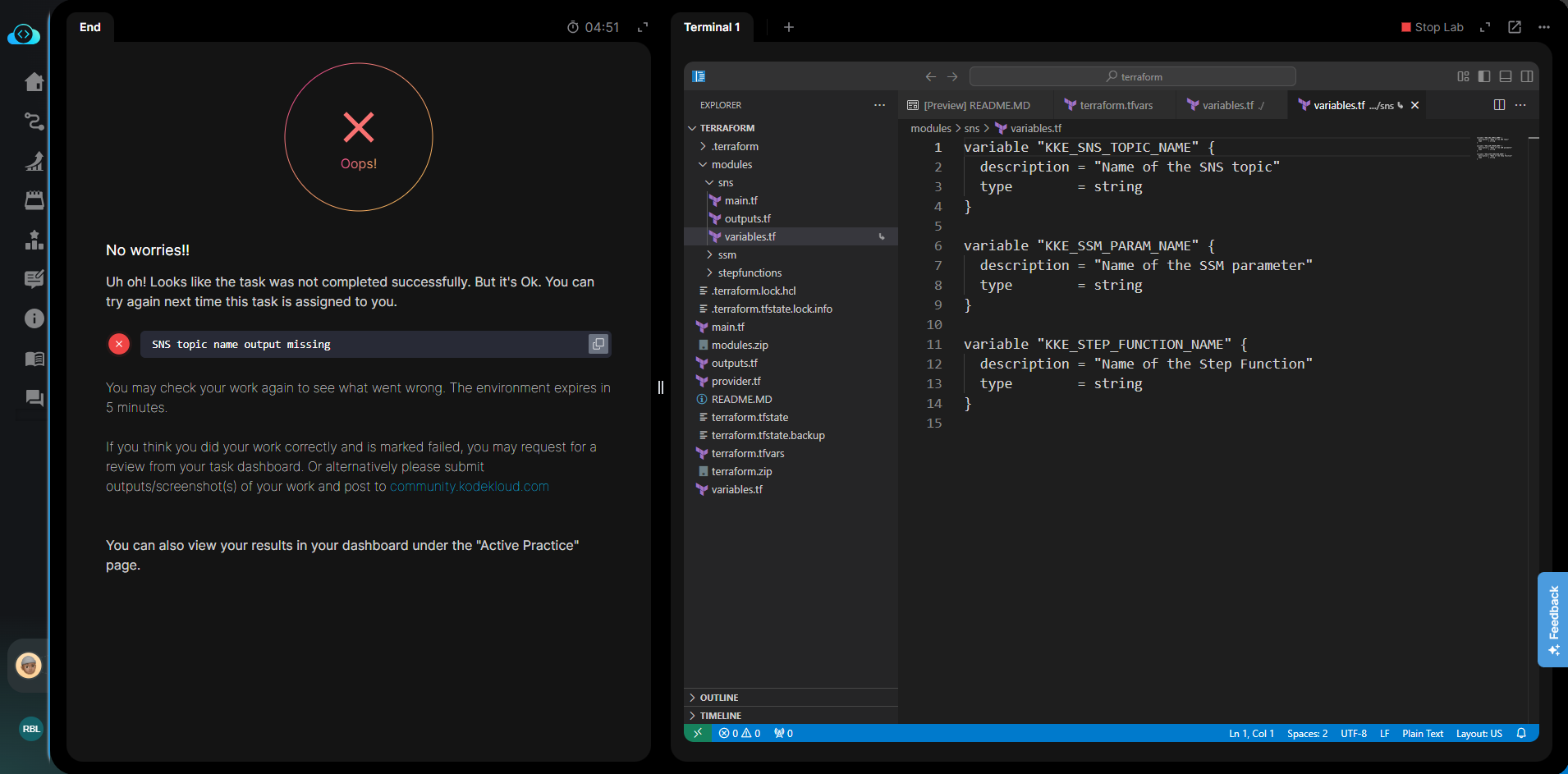Go back with the editor navigation arrow
Screen dimensions: 1568x774
(930, 76)
